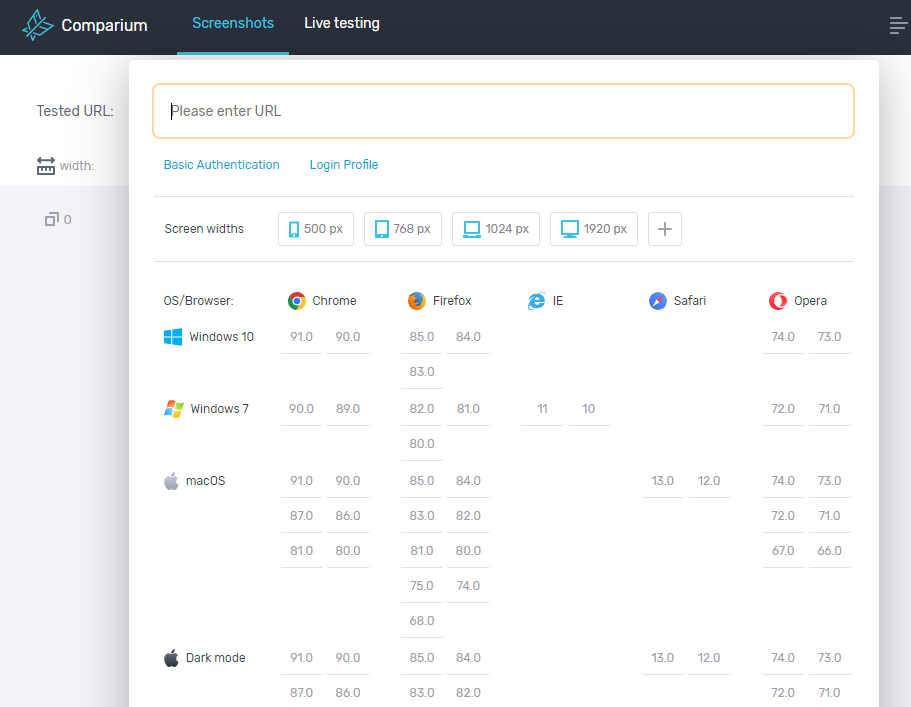Screen dimensions: 911x707
Task: Toggle Safari 12.0 in Dark mode
Action: (x=709, y=658)
